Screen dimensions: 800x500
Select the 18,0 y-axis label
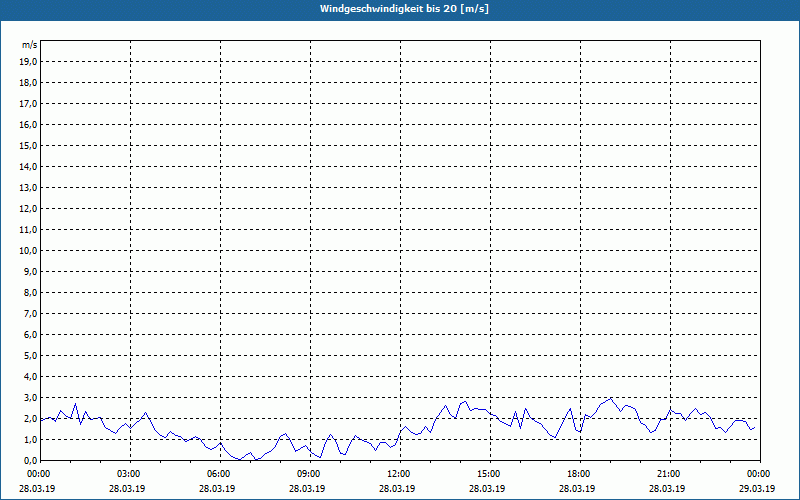click(x=28, y=83)
